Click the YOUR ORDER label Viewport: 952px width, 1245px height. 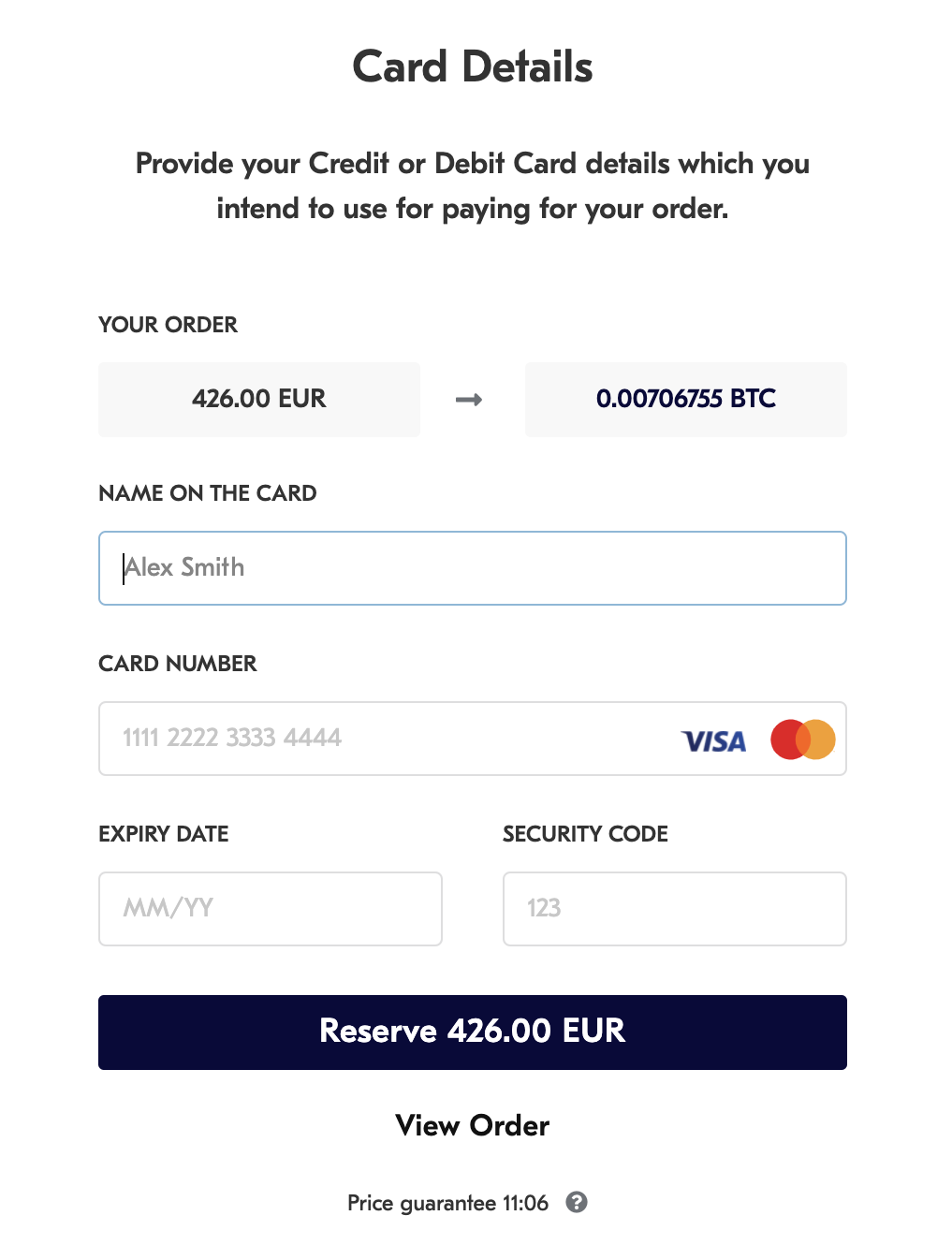pyautogui.click(x=168, y=325)
